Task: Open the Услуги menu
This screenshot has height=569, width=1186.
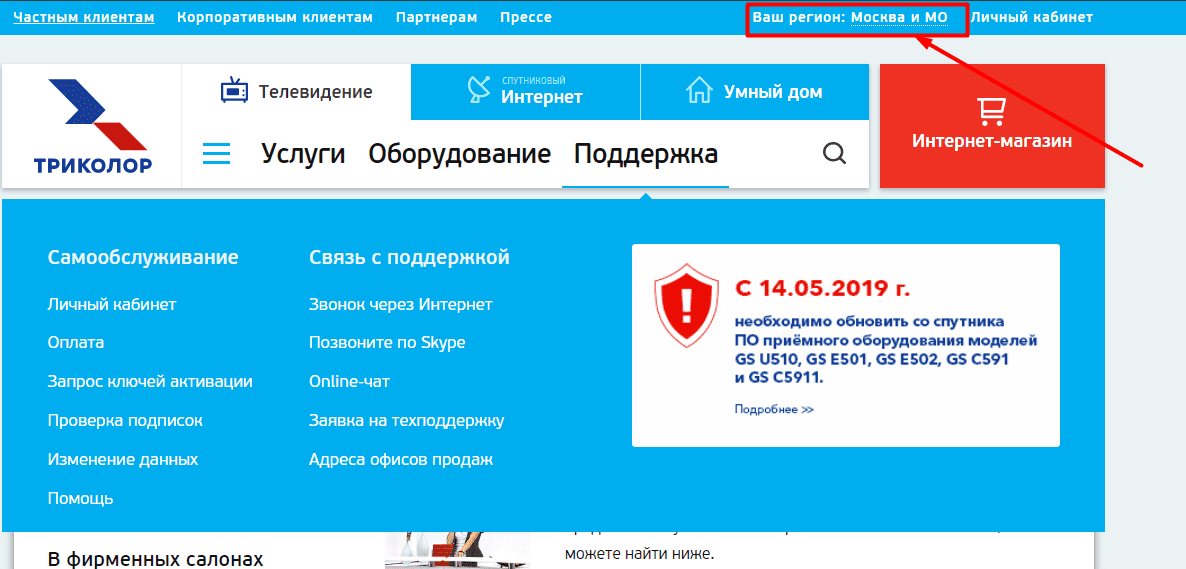Action: point(303,154)
